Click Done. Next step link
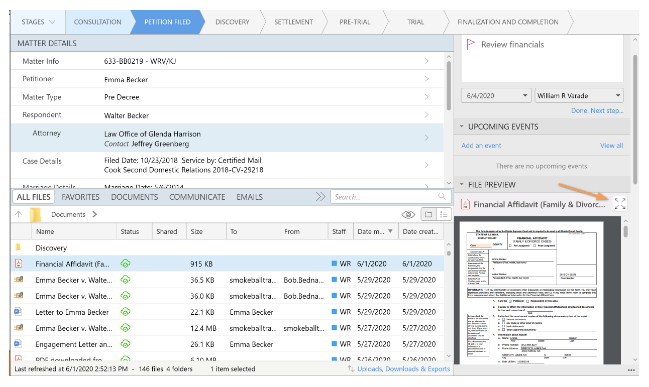This screenshot has height=387, width=649. click(597, 111)
